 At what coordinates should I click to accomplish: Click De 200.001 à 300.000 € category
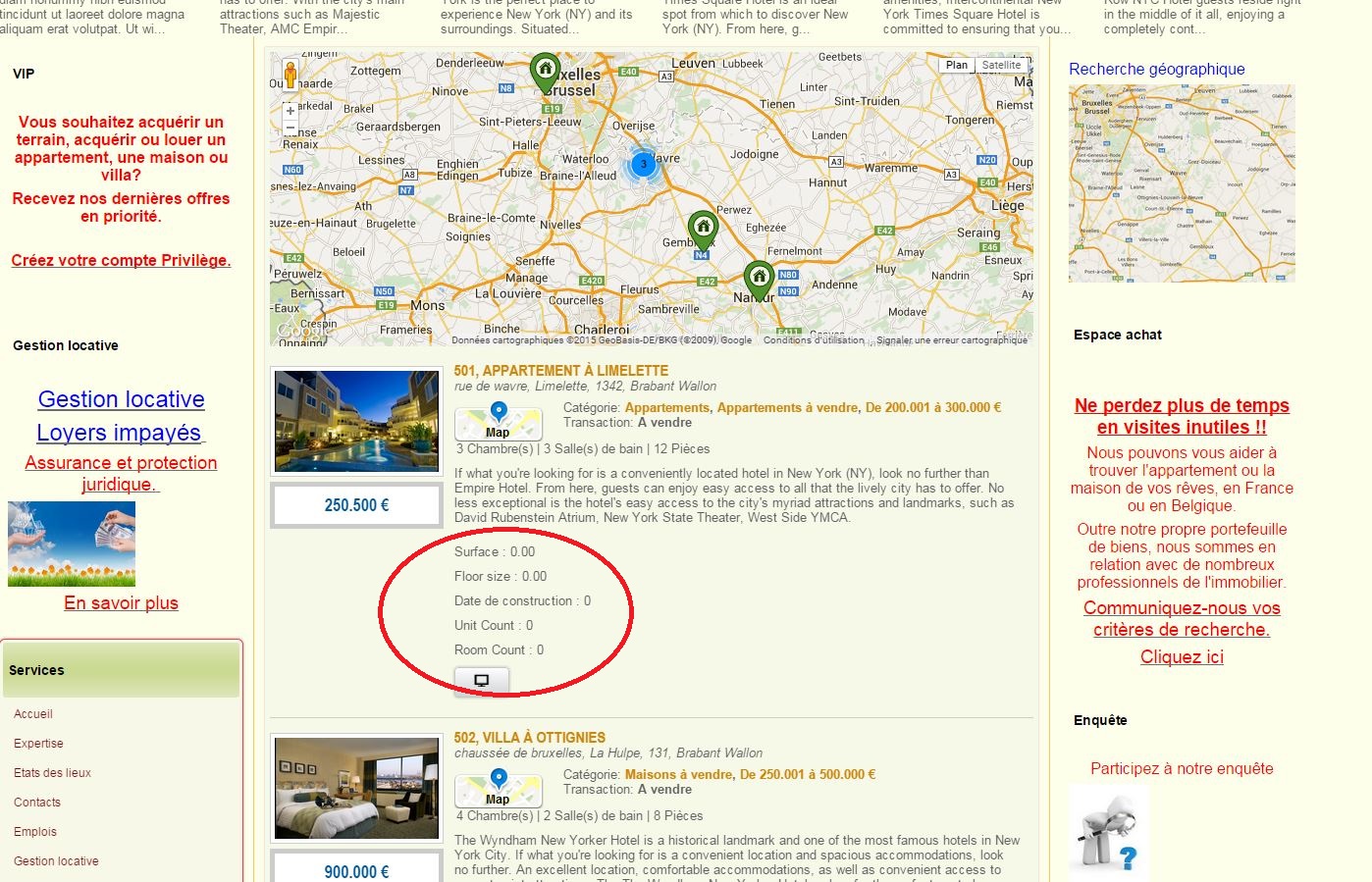point(933,407)
